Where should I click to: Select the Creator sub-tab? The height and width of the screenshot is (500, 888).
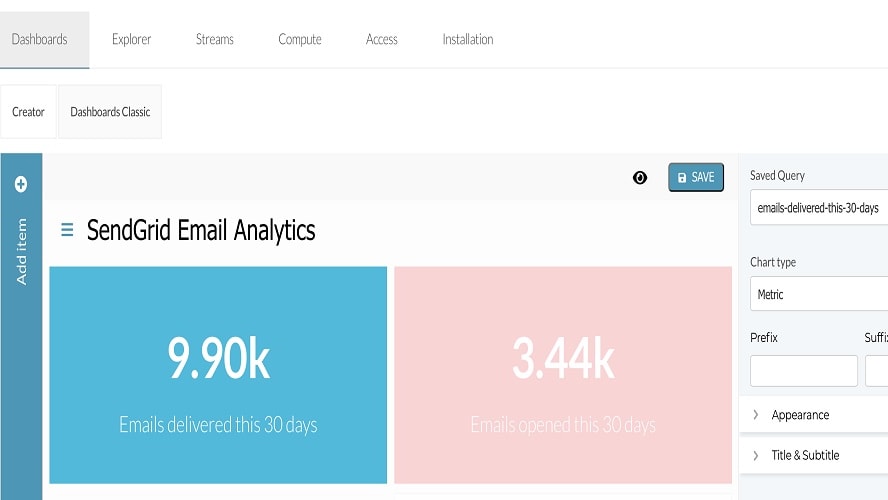(28, 112)
